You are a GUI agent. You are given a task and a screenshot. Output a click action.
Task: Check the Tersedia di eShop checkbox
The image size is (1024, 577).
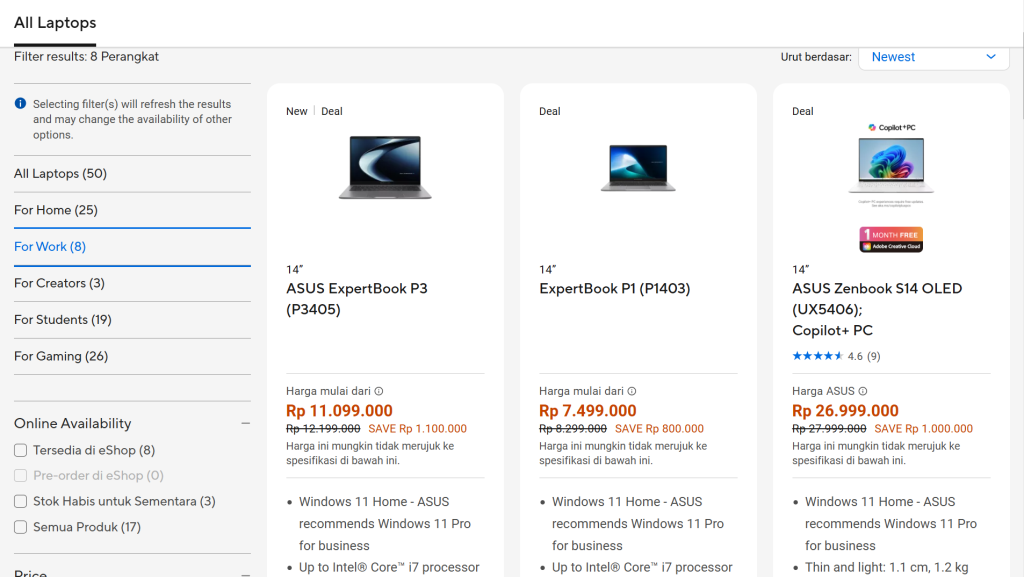[x=21, y=451]
